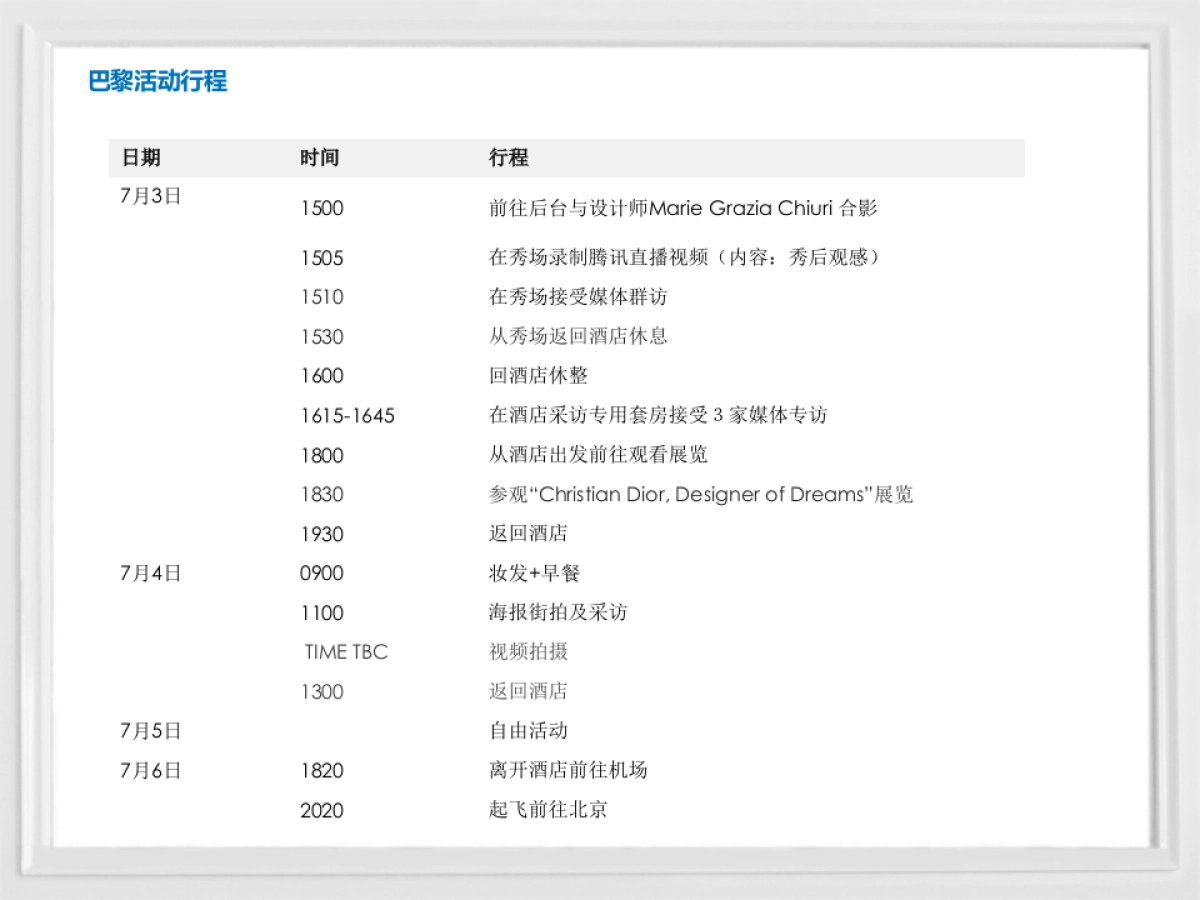Screen dimensions: 1200x900
Task: Click the 7月3日 date cell
Action: click(150, 196)
